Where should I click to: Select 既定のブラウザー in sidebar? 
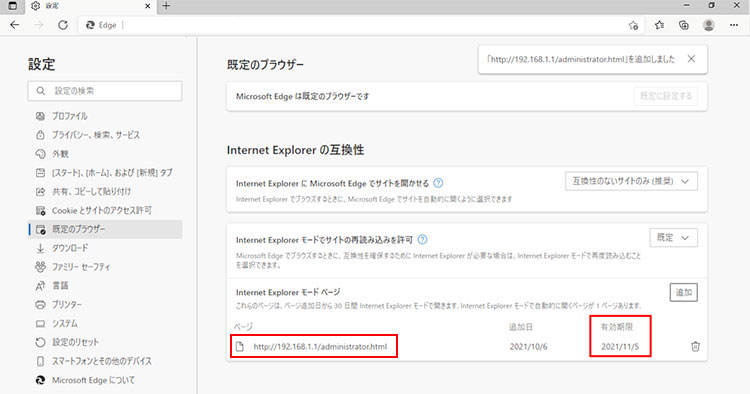[105, 229]
